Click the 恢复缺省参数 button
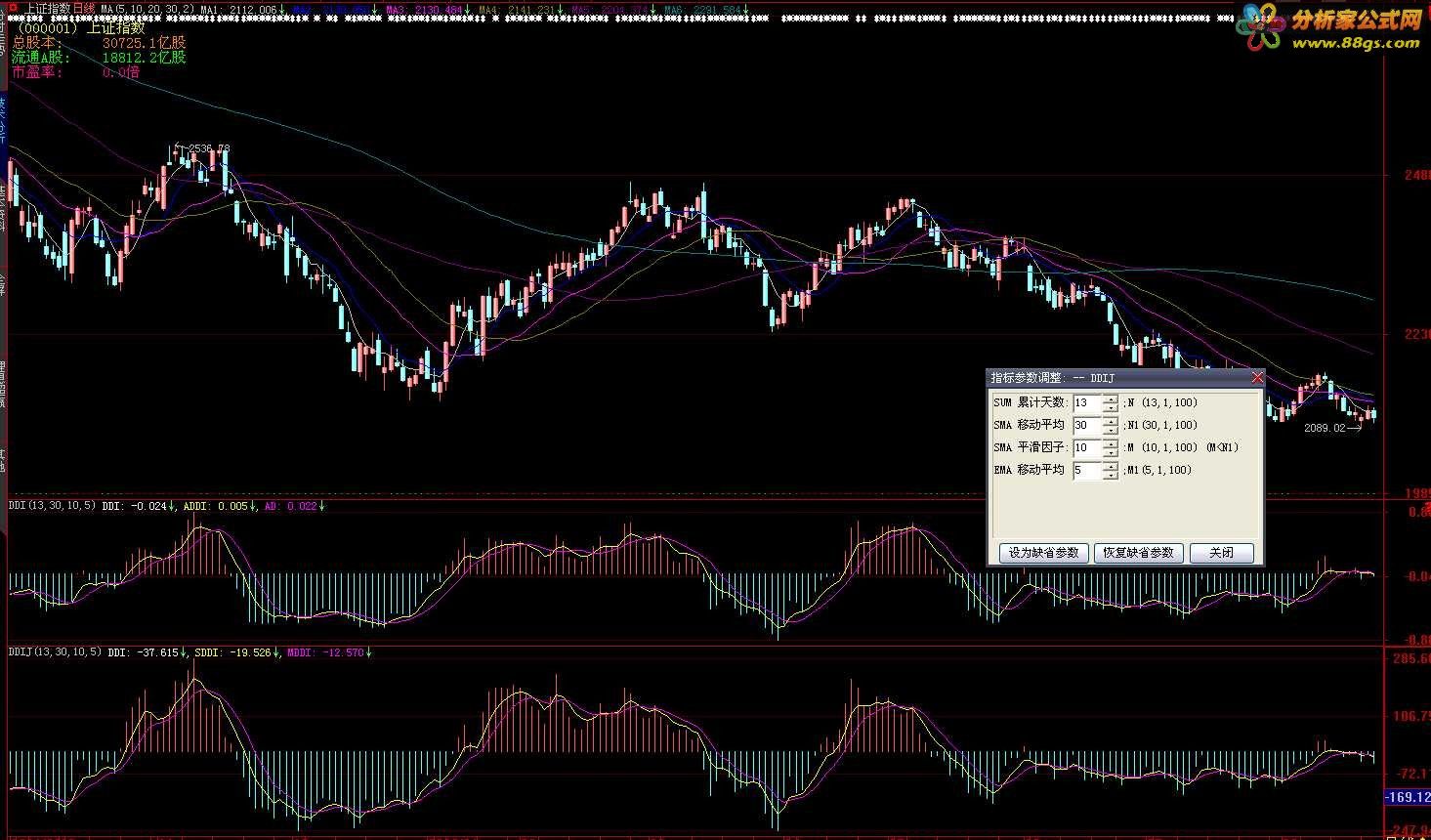The height and width of the screenshot is (840, 1431). (x=1138, y=553)
